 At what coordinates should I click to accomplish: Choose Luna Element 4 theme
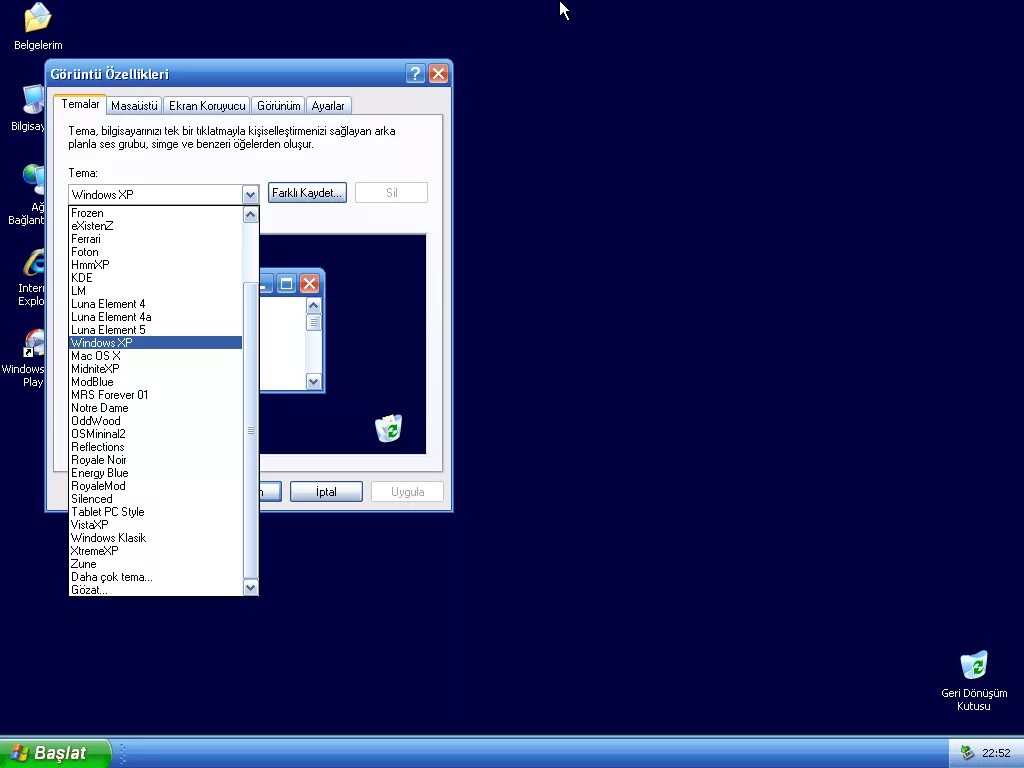[155, 304]
